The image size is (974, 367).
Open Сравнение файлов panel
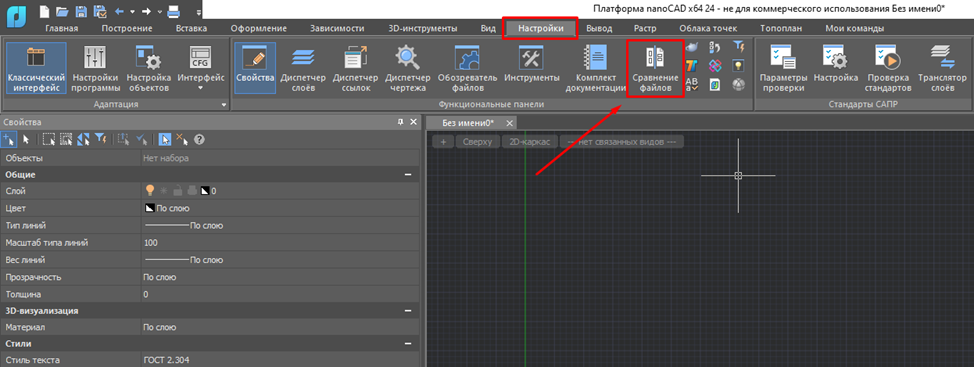pyautogui.click(x=655, y=68)
